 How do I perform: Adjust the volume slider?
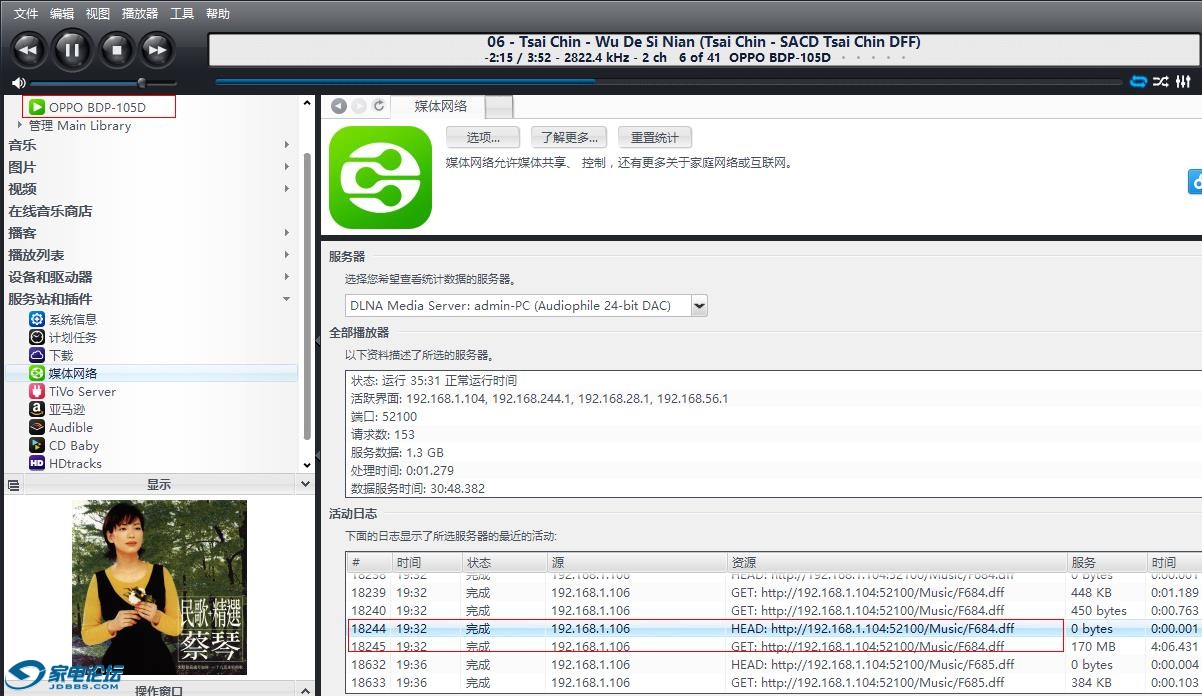tap(103, 83)
